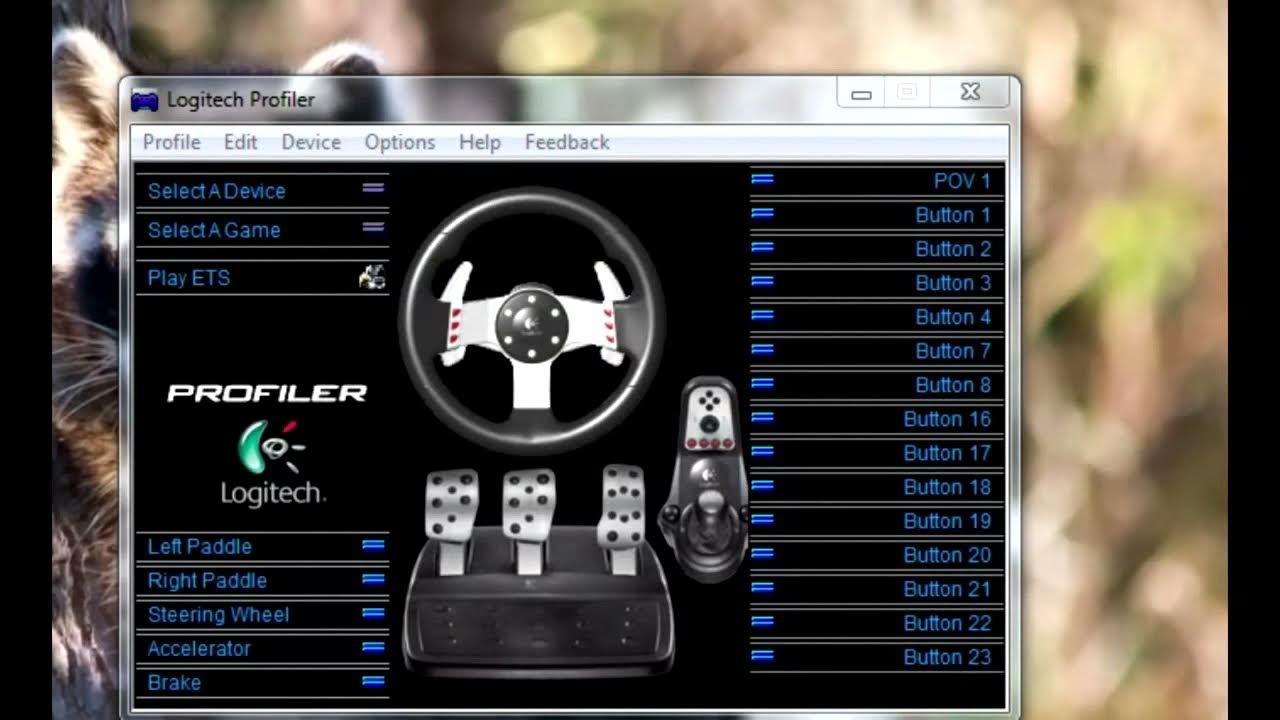Select the Right Paddle assignment

207,580
